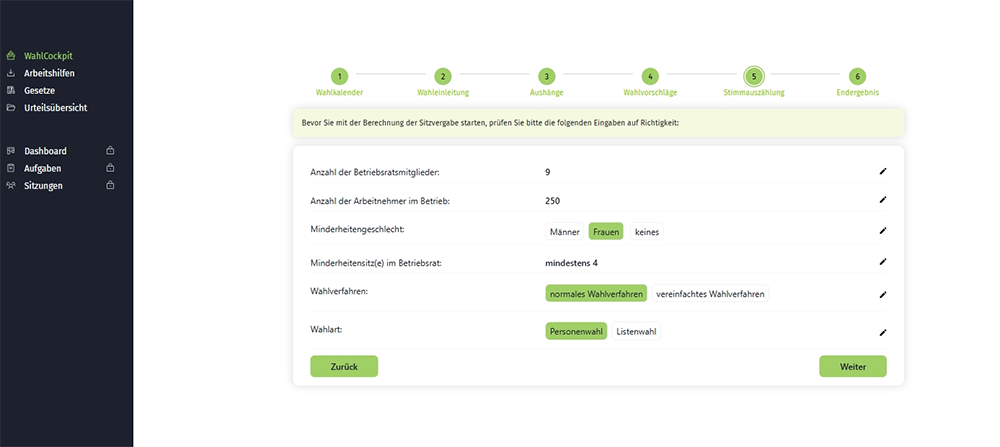Click the Zurück button
Viewport: 1000px width, 447px height.
pos(343,366)
